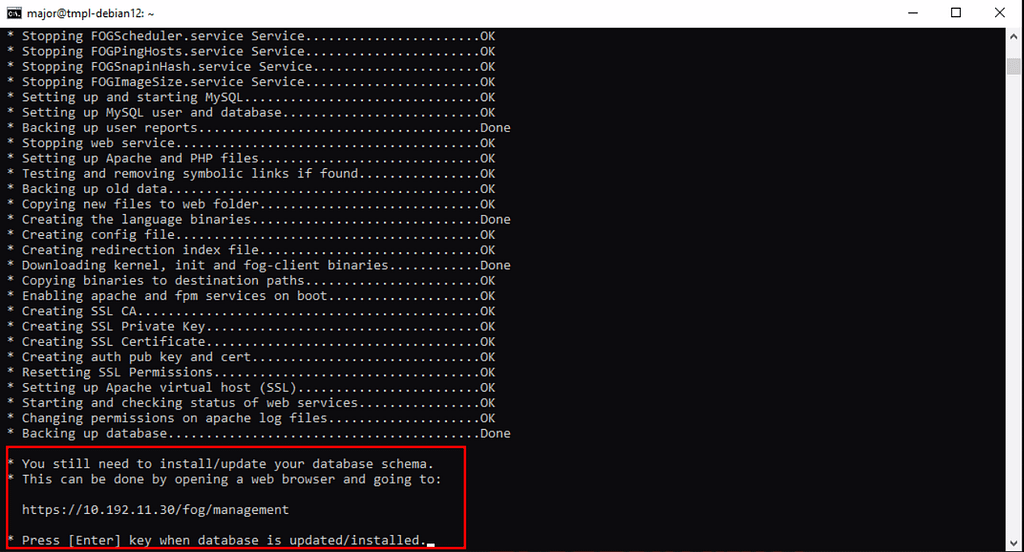Viewport: 1024px width, 552px height.
Task: Click the 'You still need to install/update' line
Action: tap(221, 464)
